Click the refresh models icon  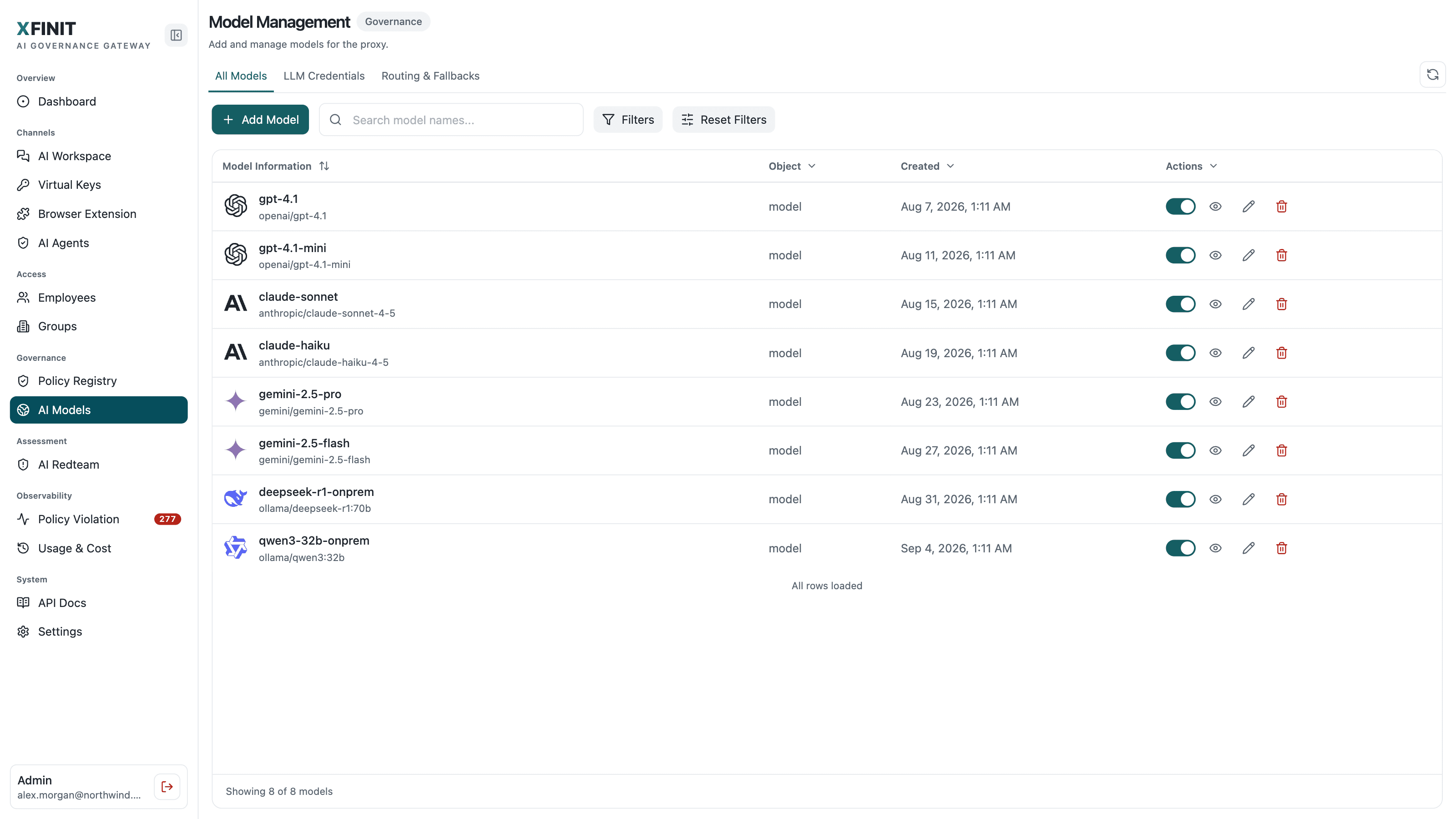click(1432, 75)
